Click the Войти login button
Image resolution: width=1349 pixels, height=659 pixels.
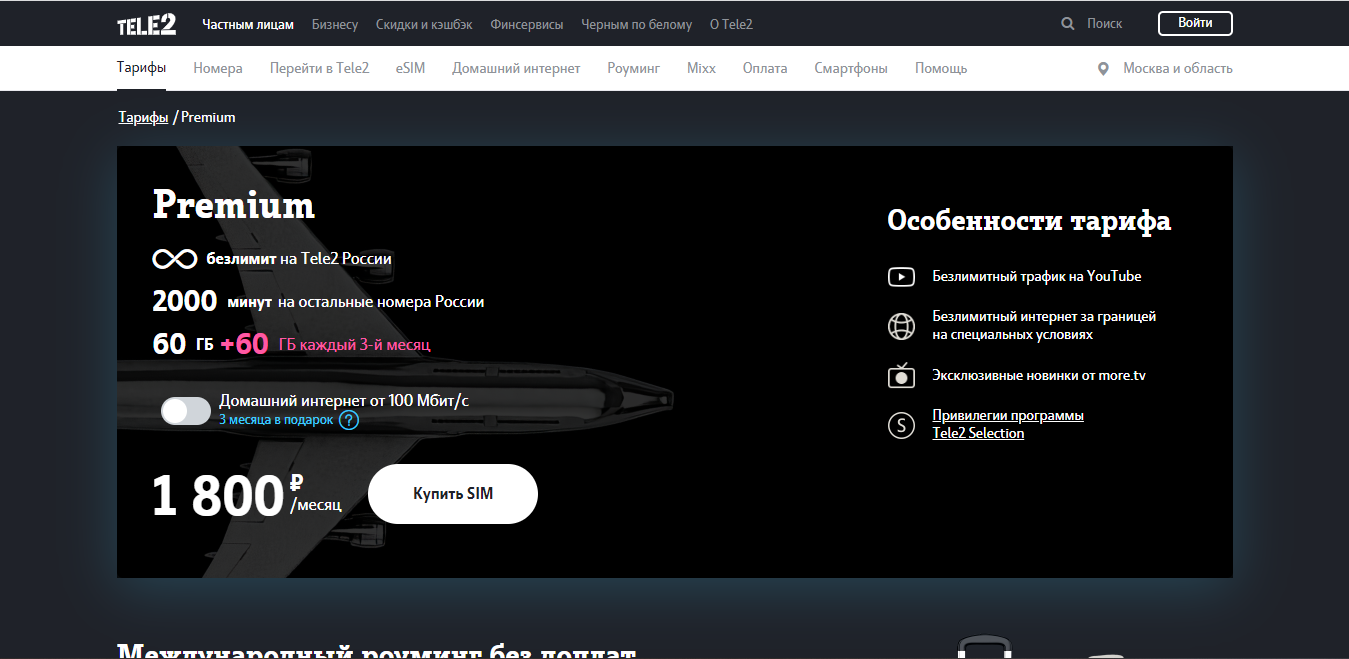coord(1194,23)
